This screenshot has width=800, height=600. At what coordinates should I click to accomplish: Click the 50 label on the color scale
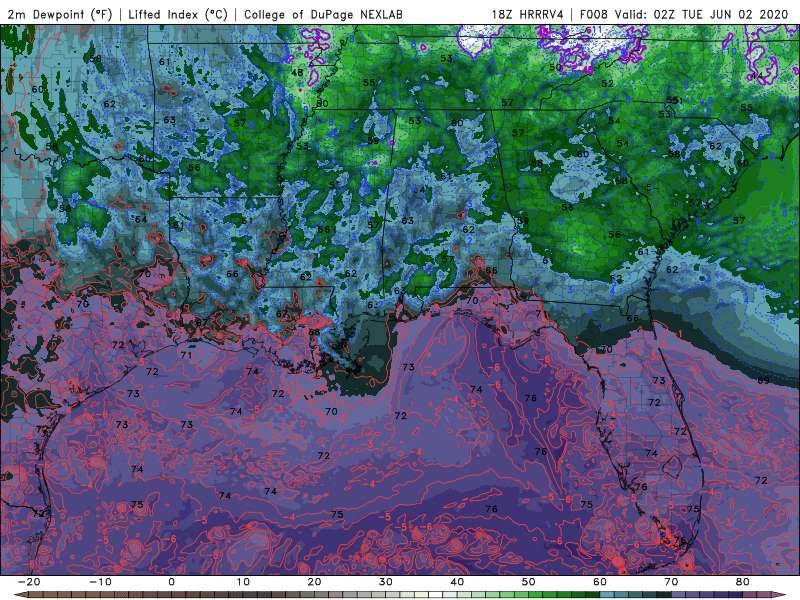pyautogui.click(x=529, y=582)
